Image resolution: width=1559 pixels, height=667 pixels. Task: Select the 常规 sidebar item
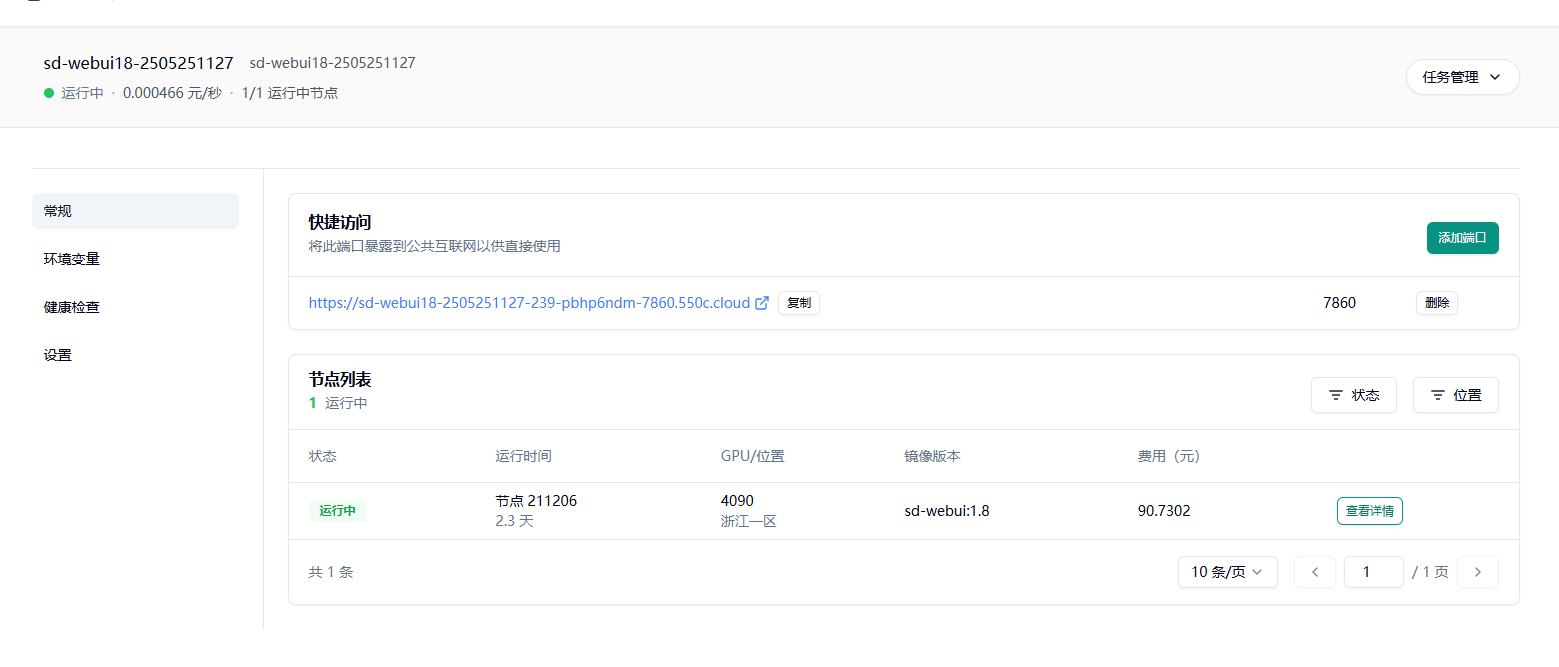pos(135,211)
